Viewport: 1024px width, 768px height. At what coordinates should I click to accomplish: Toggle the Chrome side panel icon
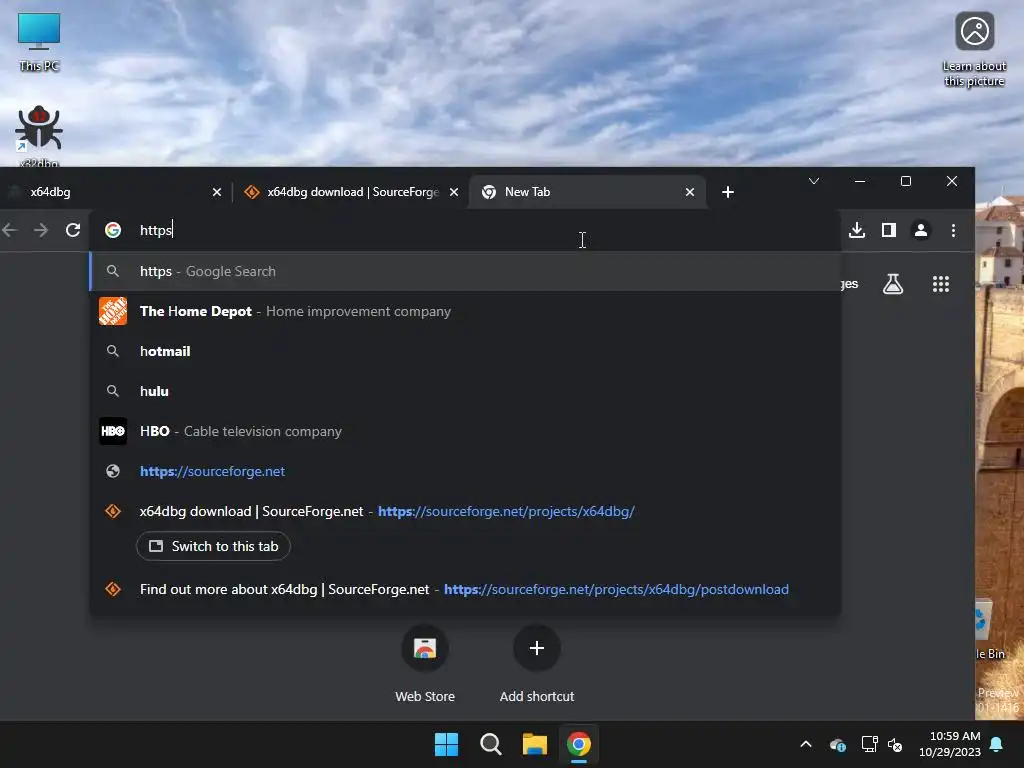pos(889,230)
